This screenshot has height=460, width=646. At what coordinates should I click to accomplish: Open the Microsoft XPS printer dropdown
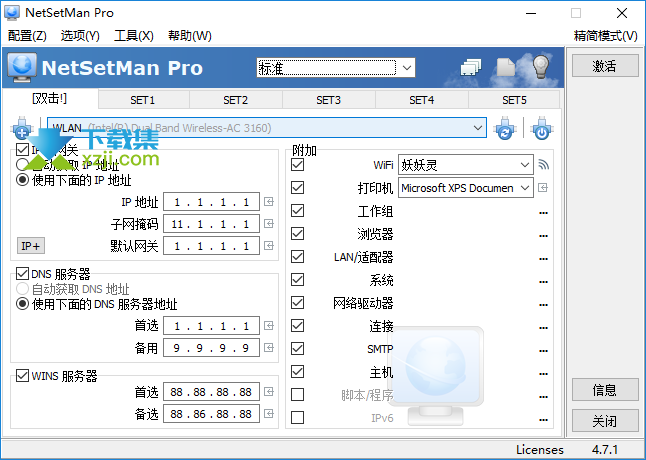466,188
